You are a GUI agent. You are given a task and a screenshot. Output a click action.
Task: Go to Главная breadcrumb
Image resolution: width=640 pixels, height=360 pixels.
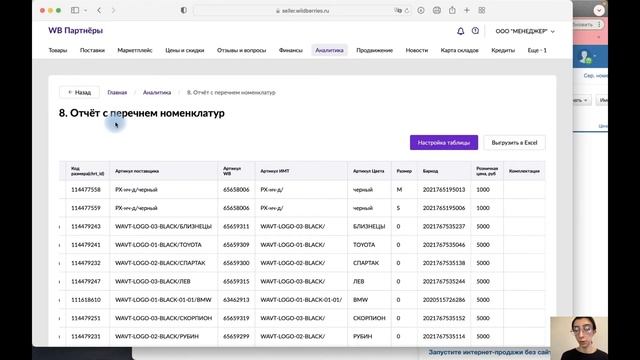click(117, 93)
